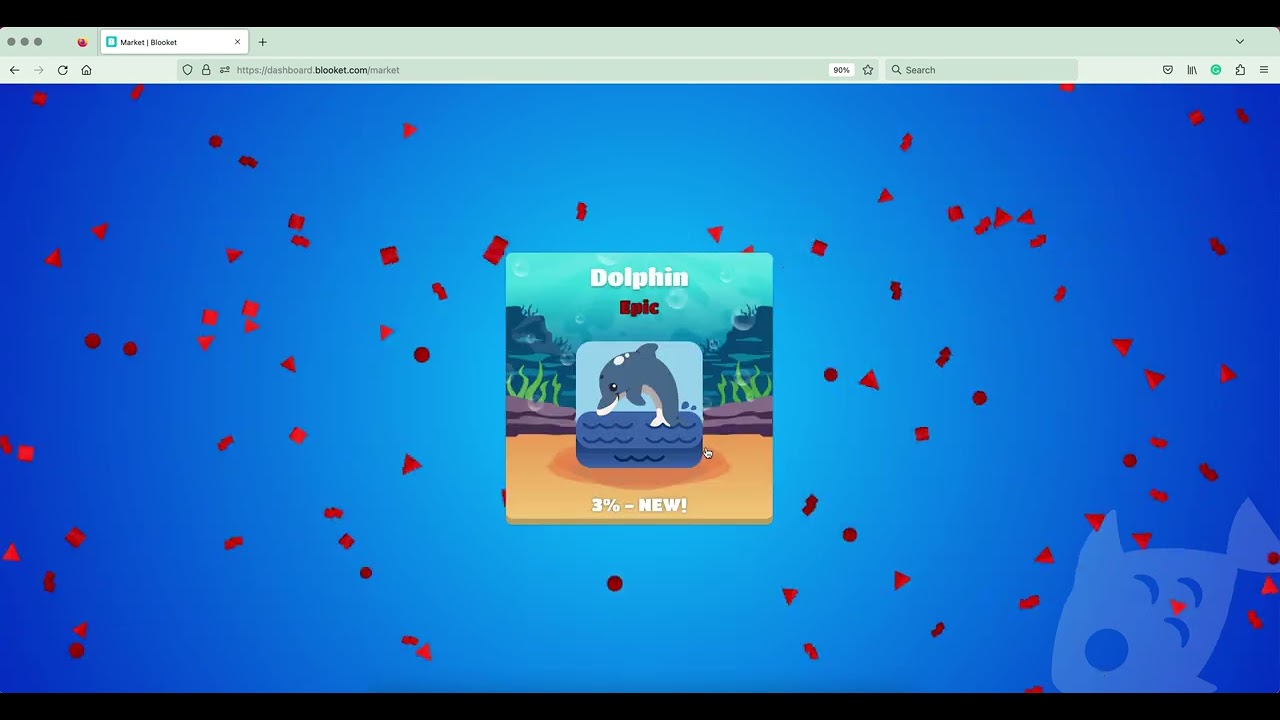Focus the dashboard.blooket.com/market address bar
The image size is (1280, 720).
[527, 70]
